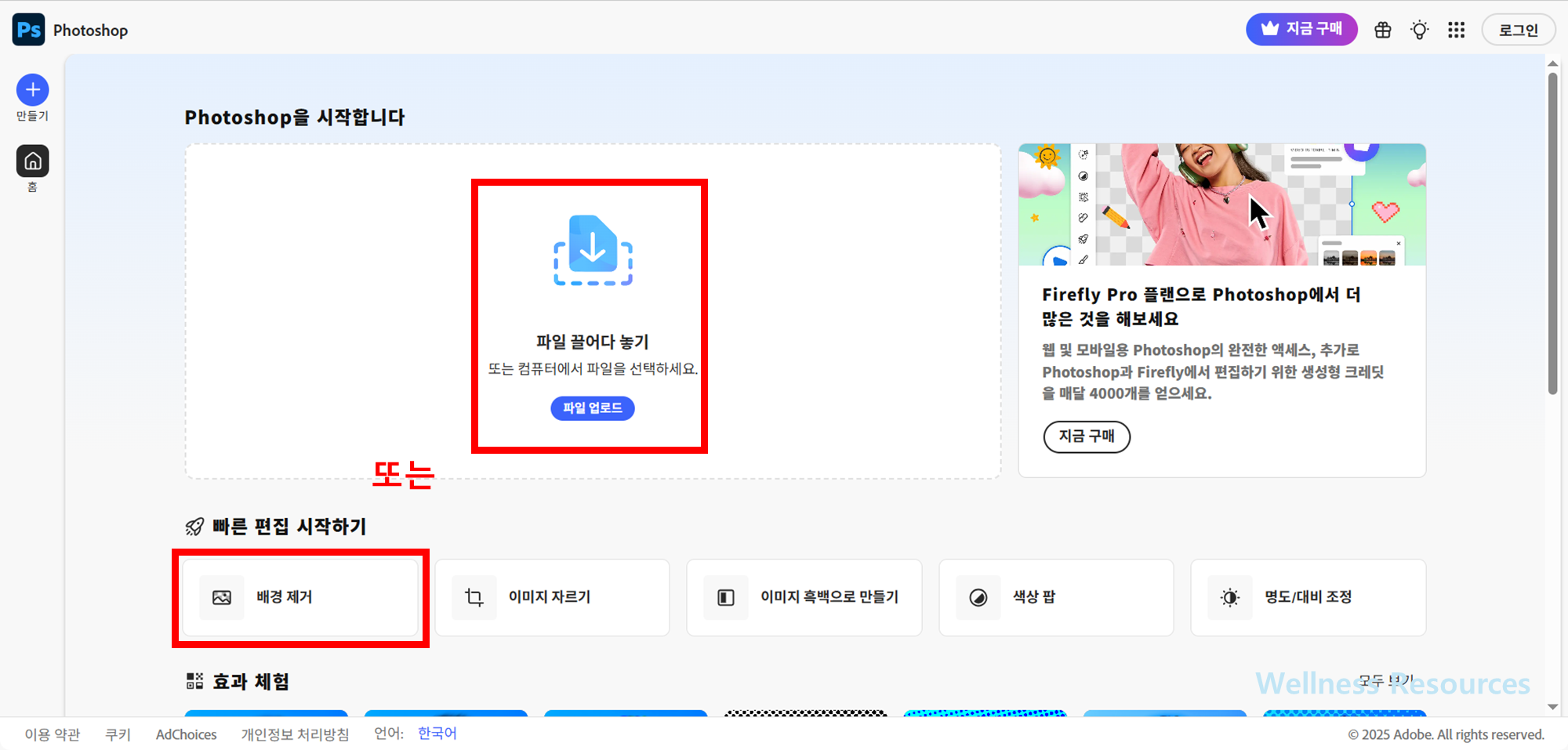Open the apps grid icon
This screenshot has height=750, width=1568.
pos(1457,30)
